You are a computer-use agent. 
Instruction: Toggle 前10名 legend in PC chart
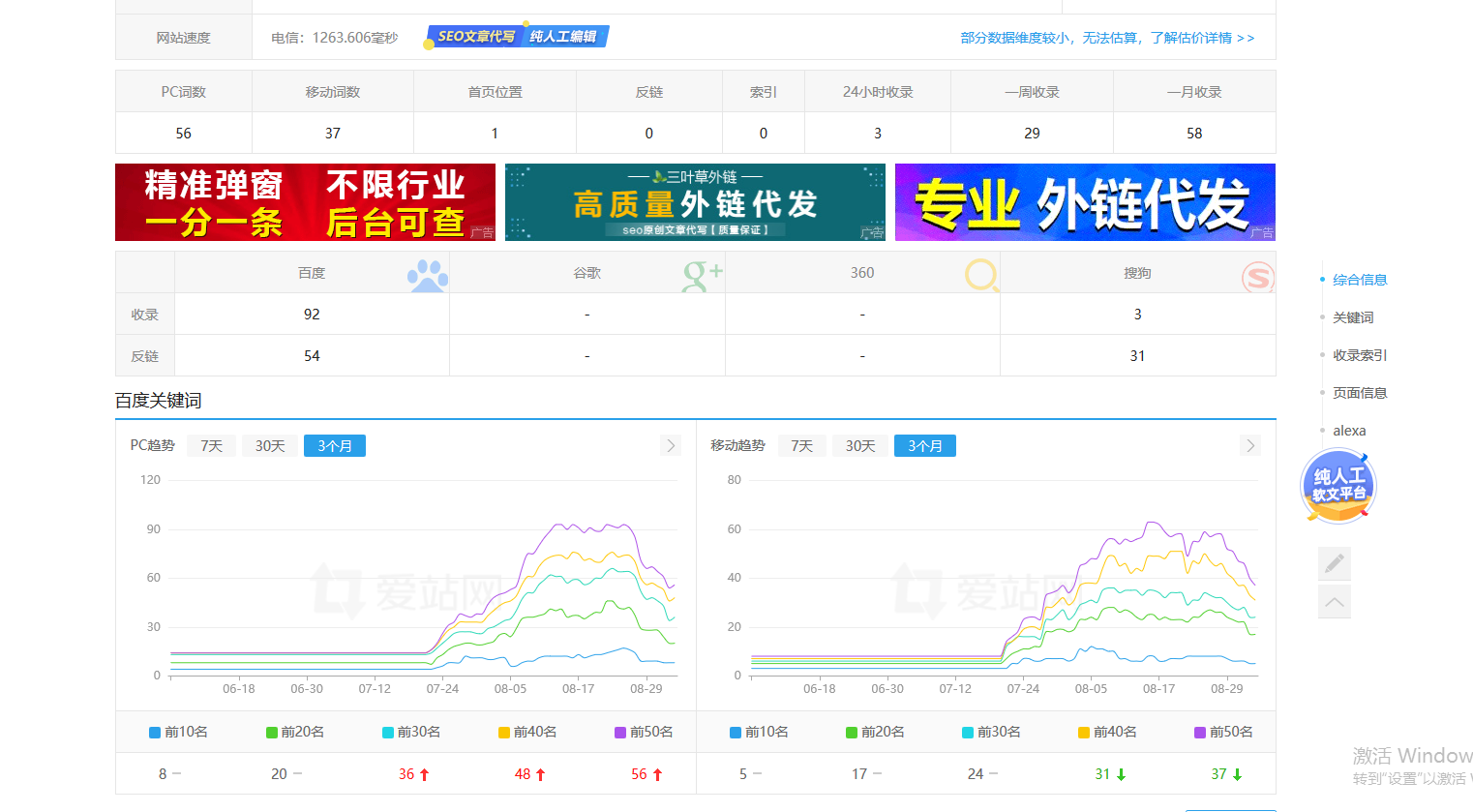tap(179, 732)
